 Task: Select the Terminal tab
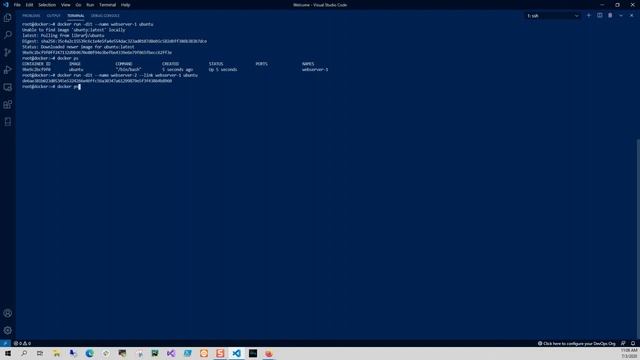[76, 16]
